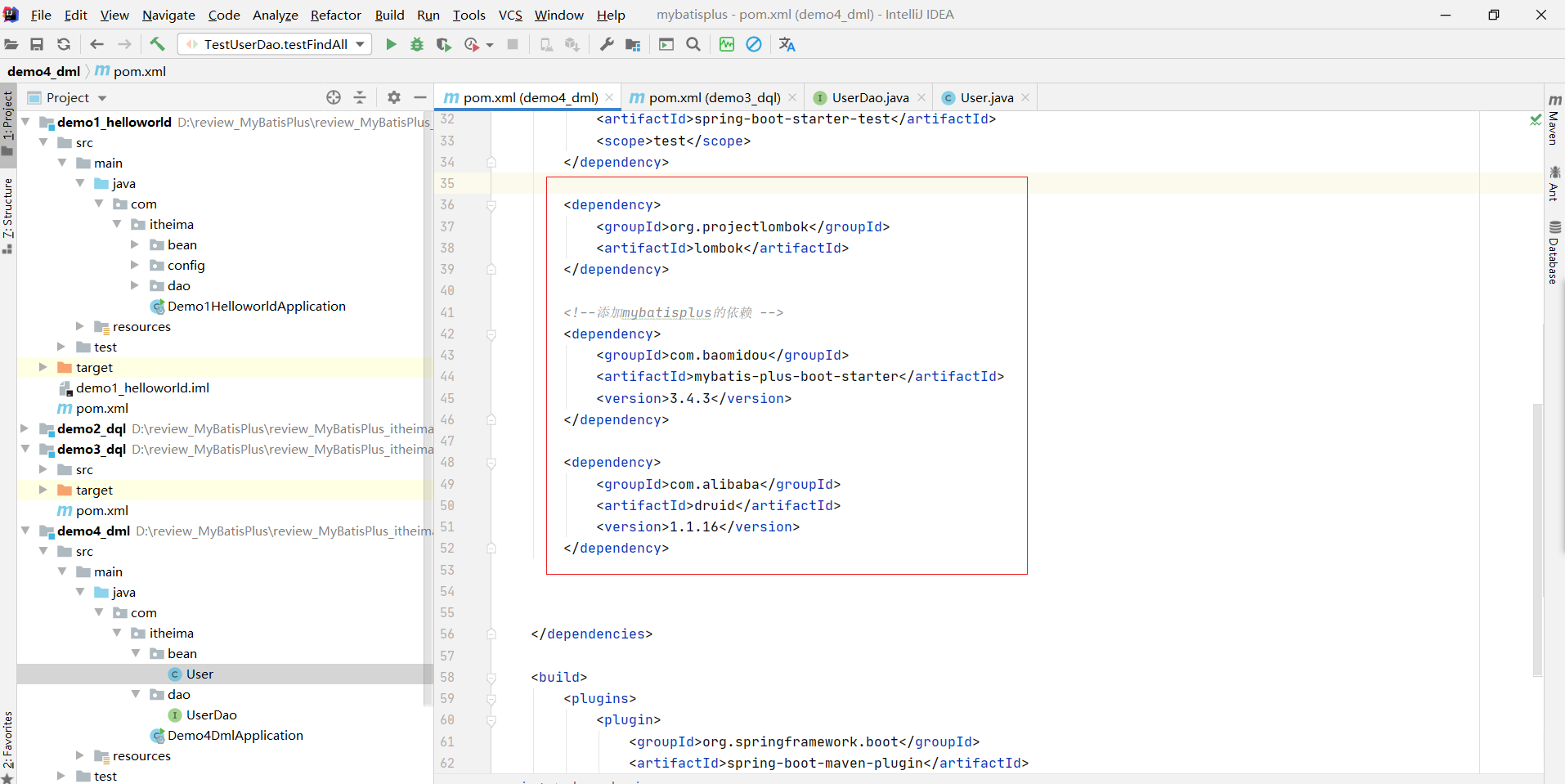Expand the demo2_dql module node
This screenshot has width=1565, height=784.
click(25, 428)
